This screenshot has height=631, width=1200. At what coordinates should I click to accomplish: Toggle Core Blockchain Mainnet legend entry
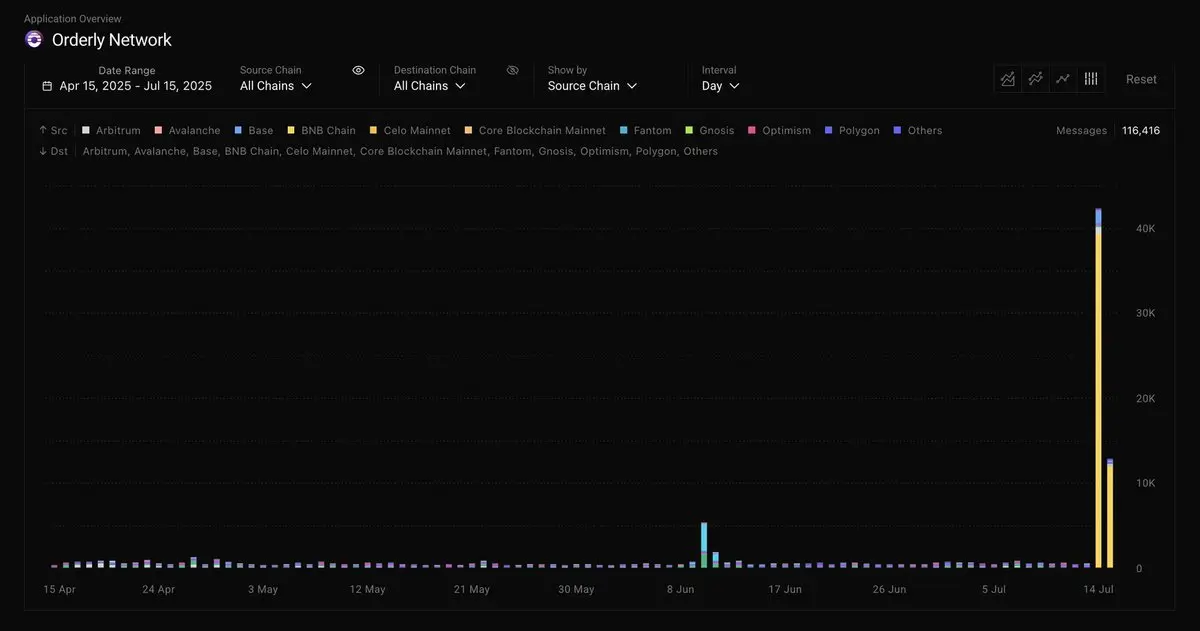(x=535, y=130)
